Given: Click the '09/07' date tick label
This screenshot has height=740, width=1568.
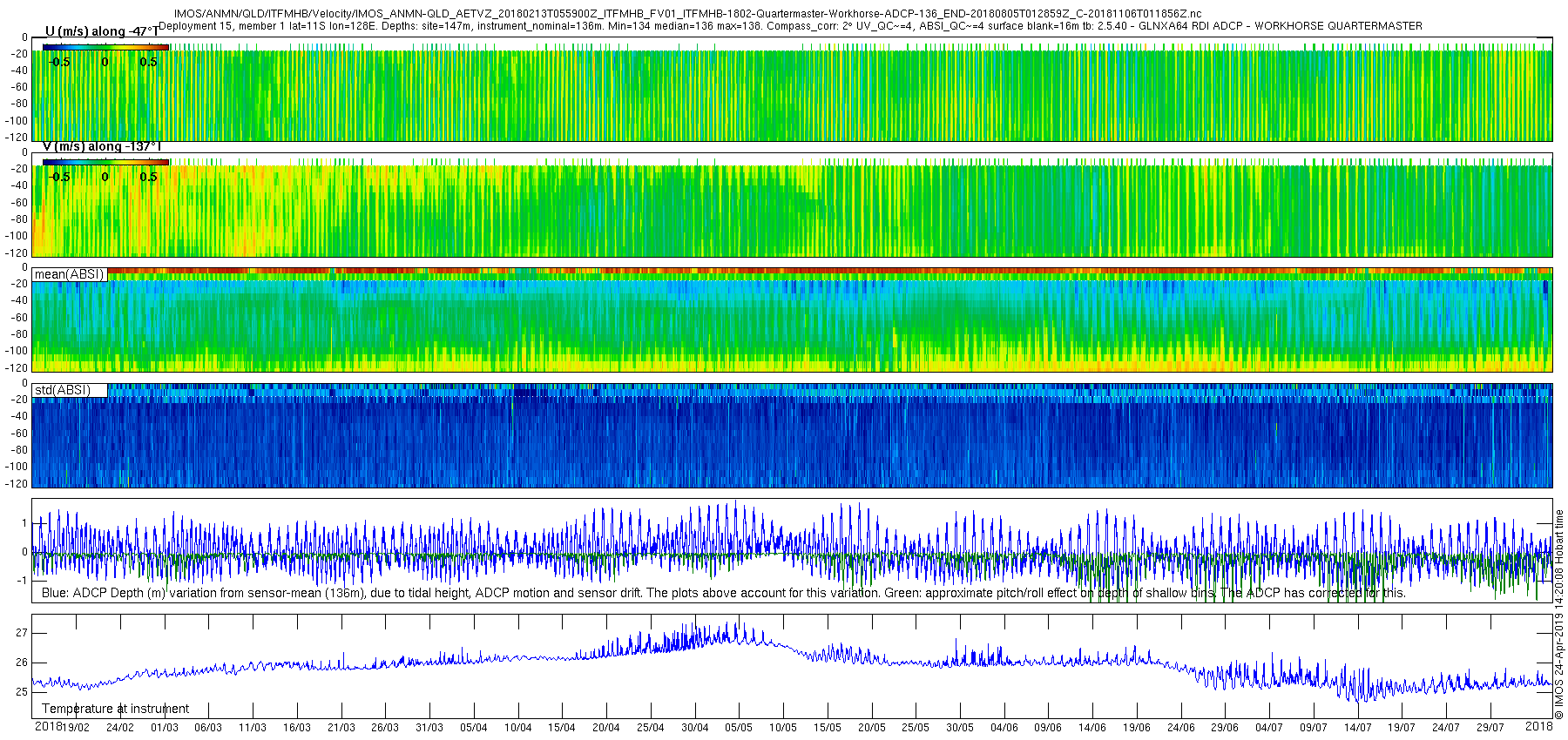Looking at the screenshot, I should [1314, 728].
